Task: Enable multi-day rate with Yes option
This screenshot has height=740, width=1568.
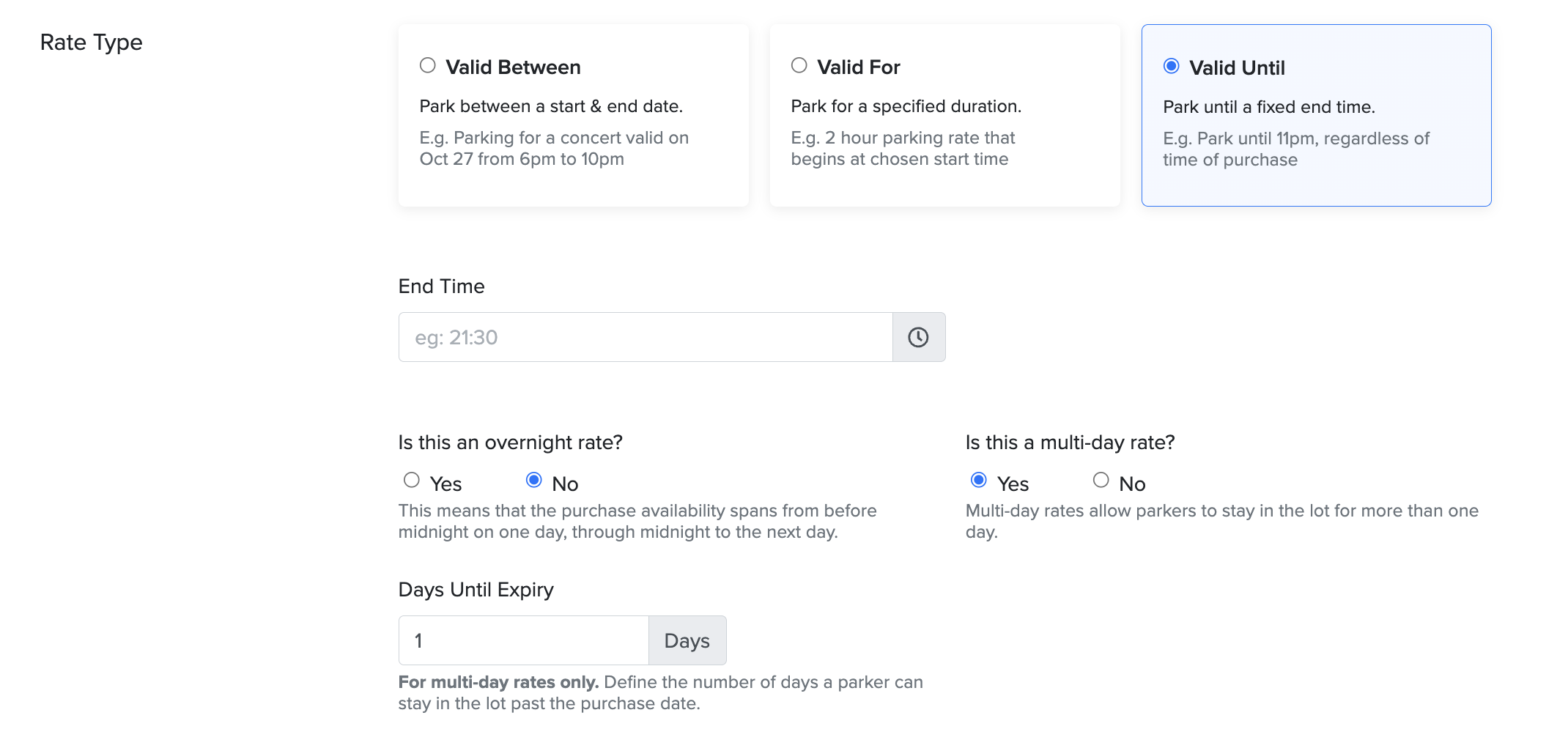Action: click(979, 481)
